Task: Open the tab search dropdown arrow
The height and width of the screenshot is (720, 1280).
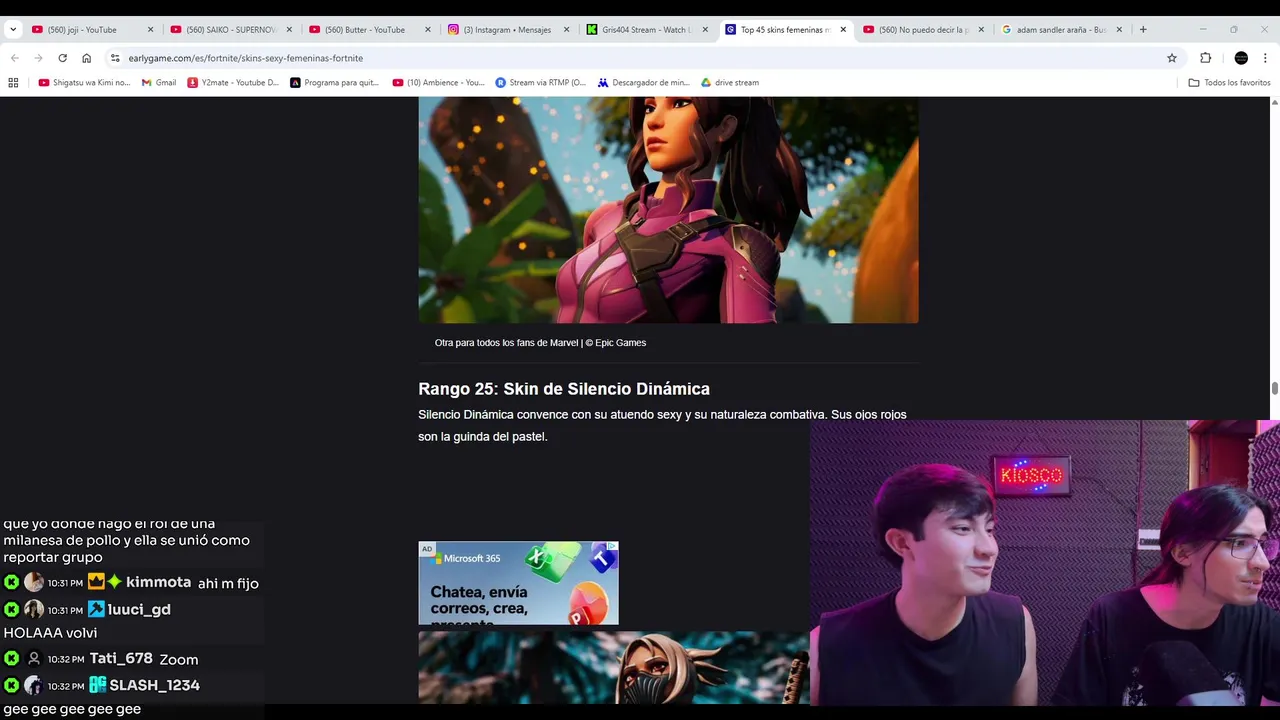Action: [x=13, y=30]
